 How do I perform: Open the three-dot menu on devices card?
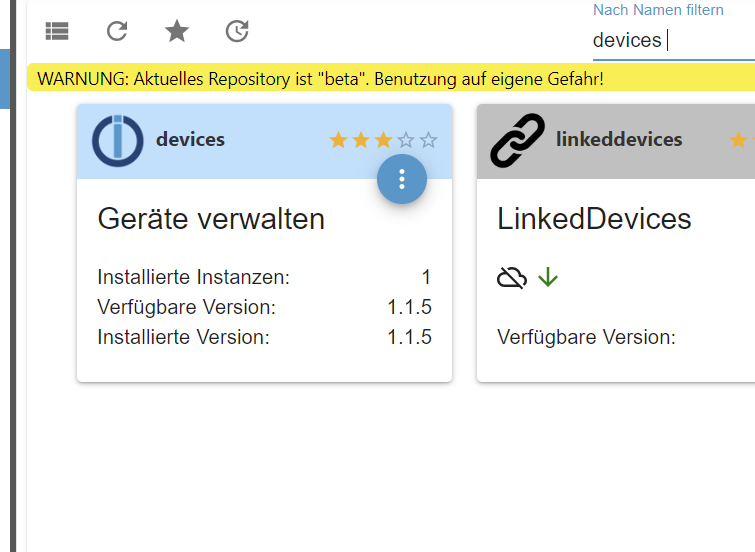(402, 179)
